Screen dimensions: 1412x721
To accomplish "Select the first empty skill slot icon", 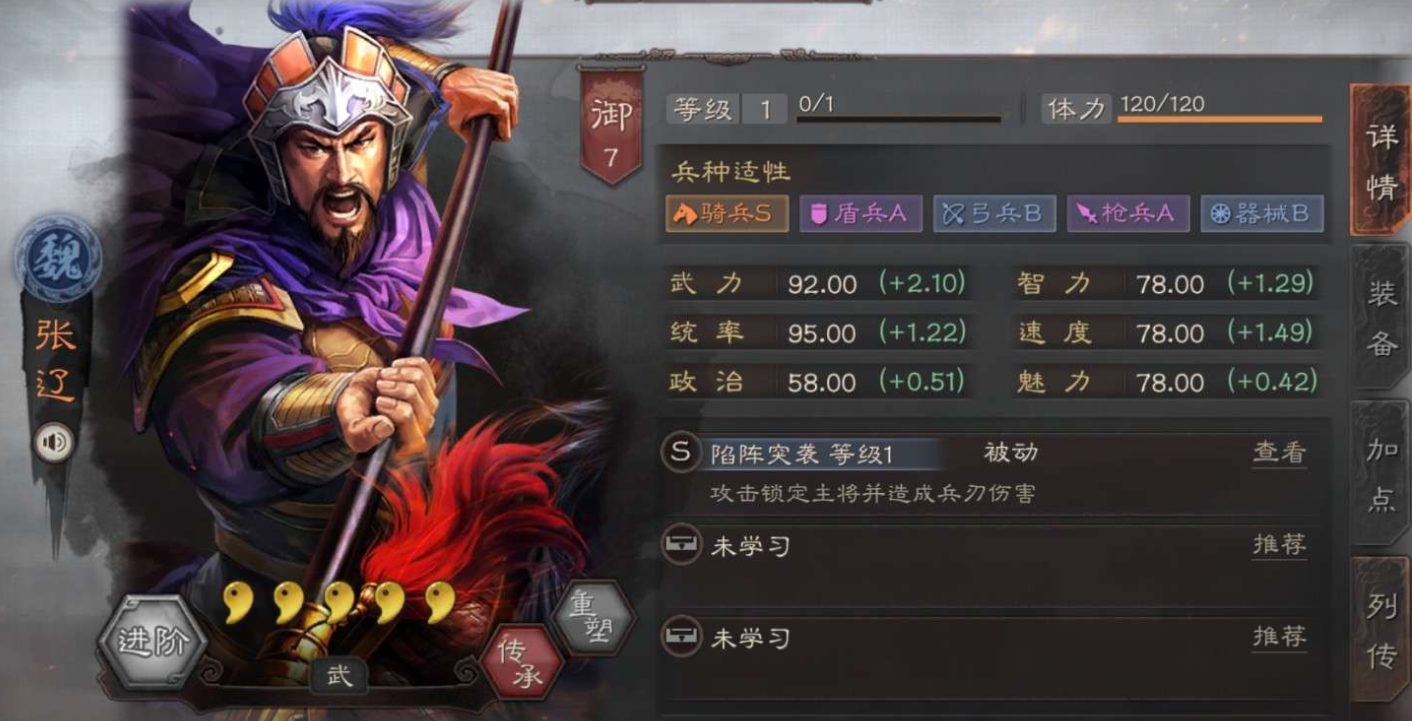I will pos(681,546).
